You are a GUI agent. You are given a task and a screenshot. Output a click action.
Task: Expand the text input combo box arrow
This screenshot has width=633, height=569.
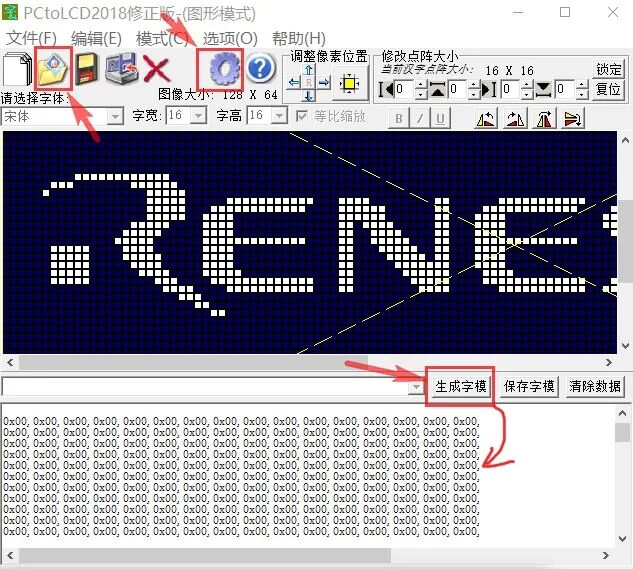415,387
